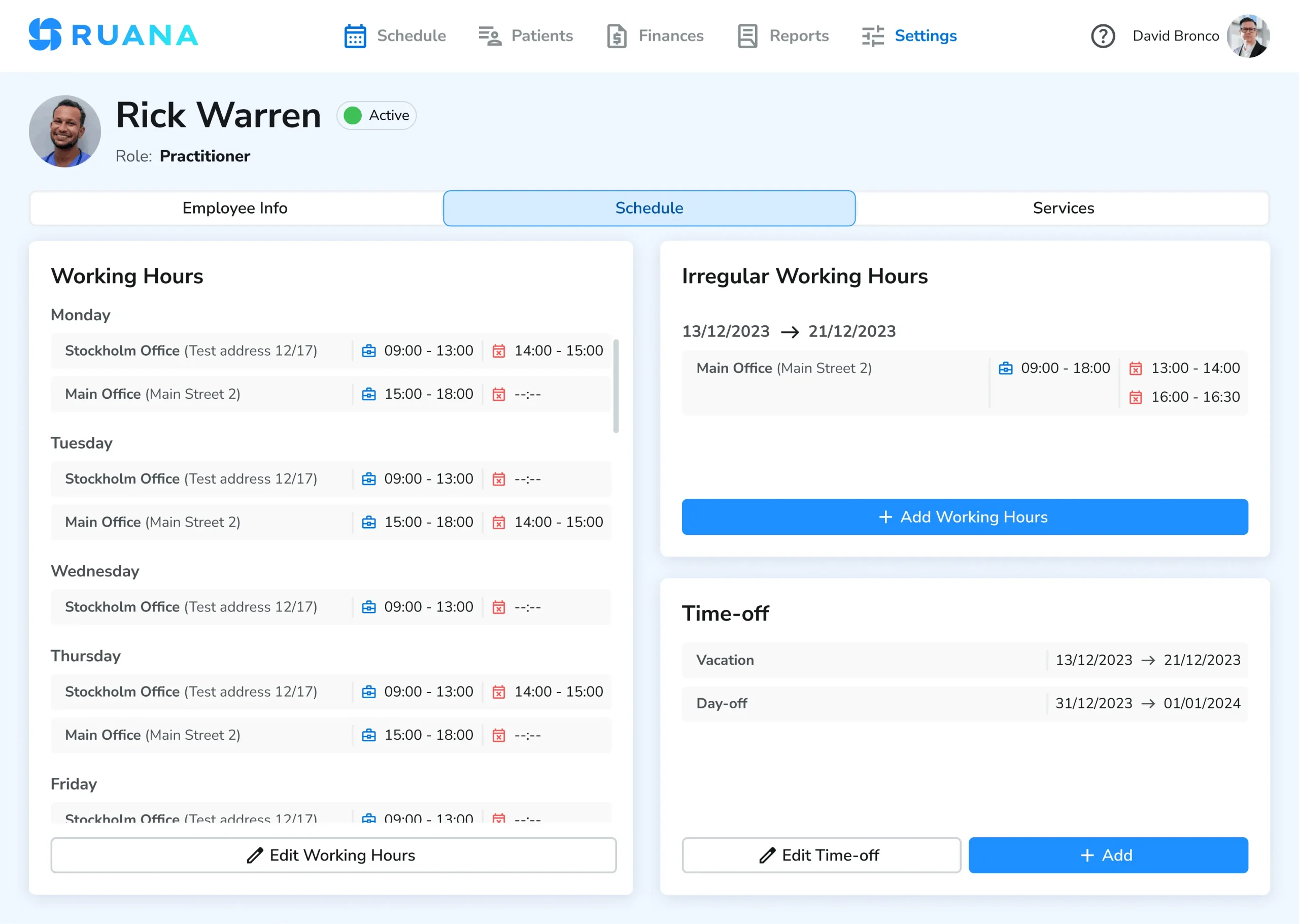Screen dimensions: 1299x924
Task: Click the Finances document icon
Action: (x=616, y=36)
